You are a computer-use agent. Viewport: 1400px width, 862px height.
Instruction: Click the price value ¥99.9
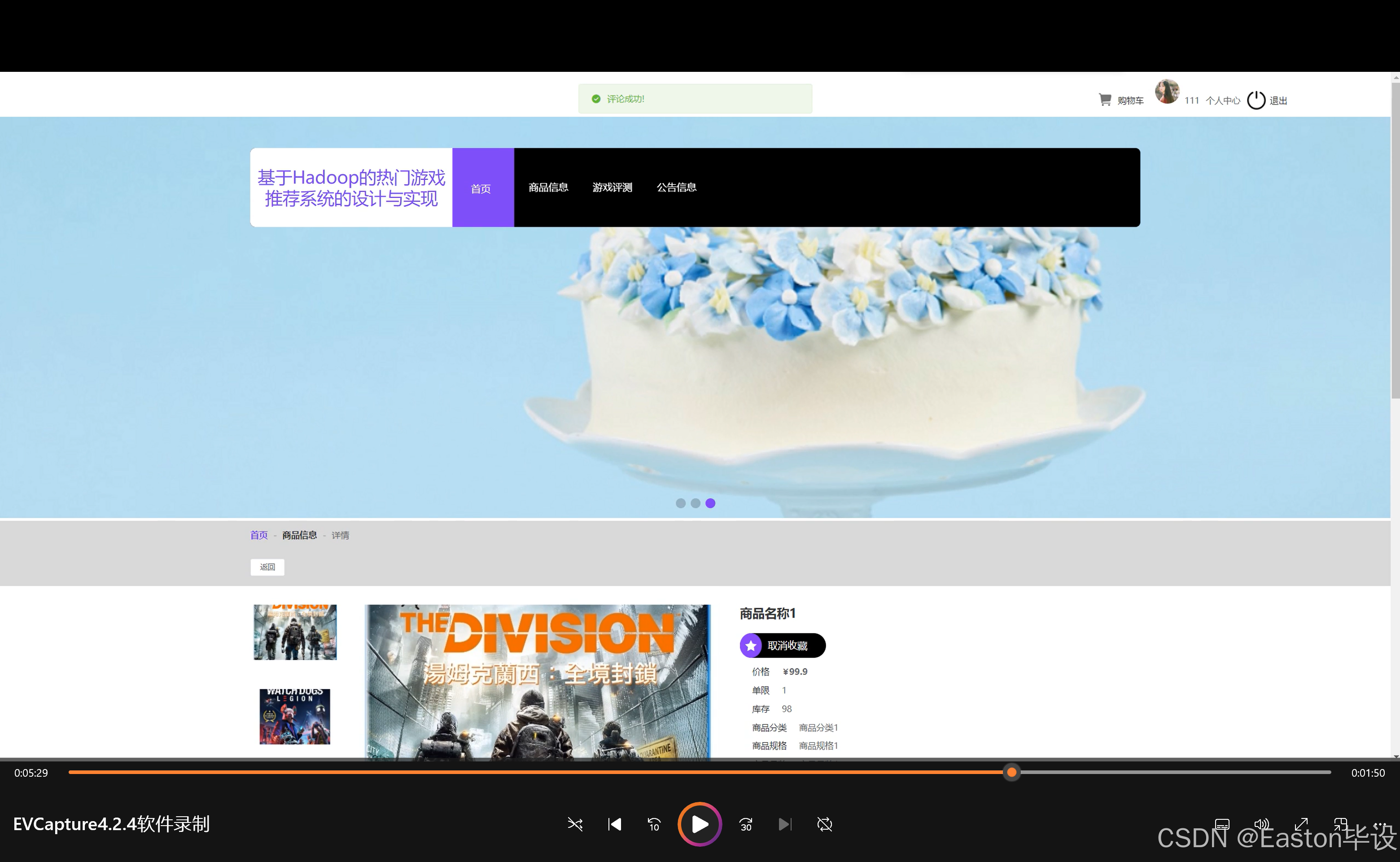pyautogui.click(x=795, y=672)
